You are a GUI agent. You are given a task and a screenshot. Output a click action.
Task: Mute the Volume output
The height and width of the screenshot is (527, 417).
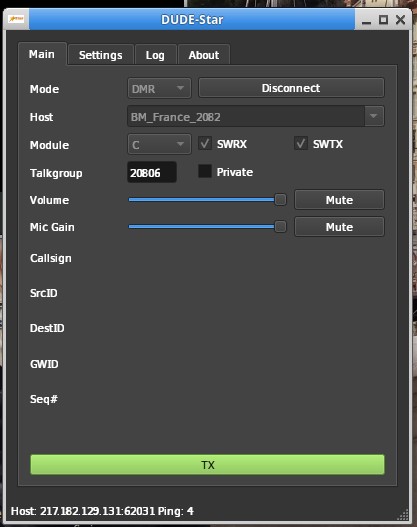[x=339, y=200]
